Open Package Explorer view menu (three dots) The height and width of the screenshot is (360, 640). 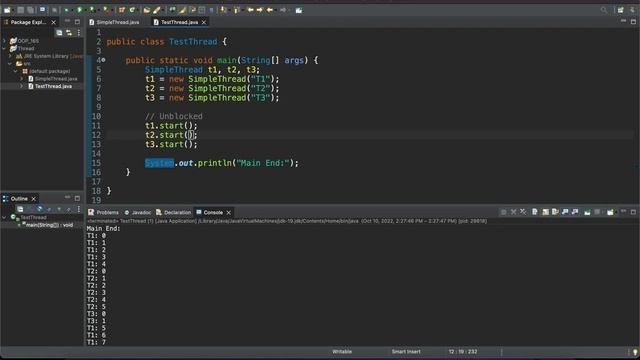click(x=79, y=33)
